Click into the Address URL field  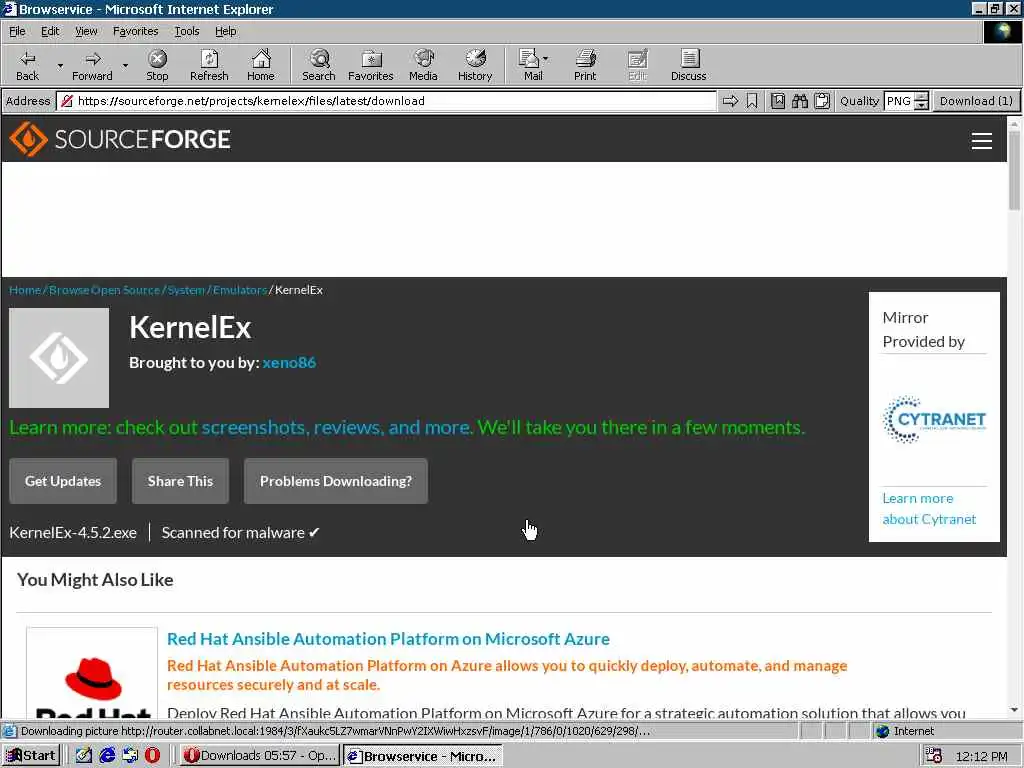tap(387, 101)
